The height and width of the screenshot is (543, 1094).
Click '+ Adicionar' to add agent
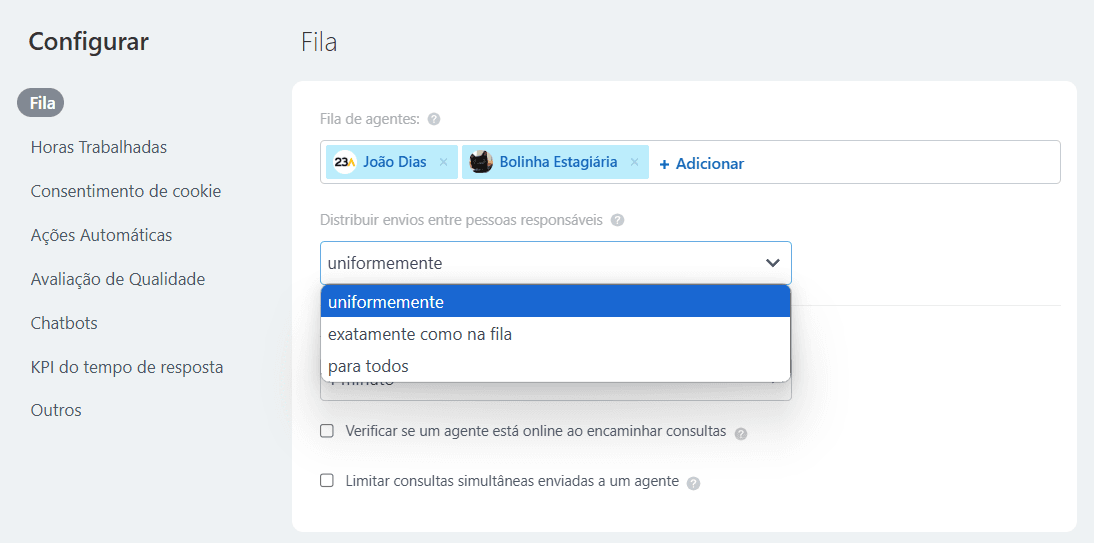[x=702, y=163]
